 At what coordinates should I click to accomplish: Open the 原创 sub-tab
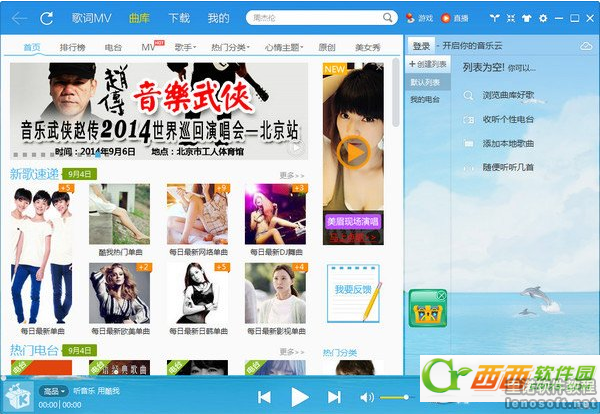pyautogui.click(x=327, y=47)
